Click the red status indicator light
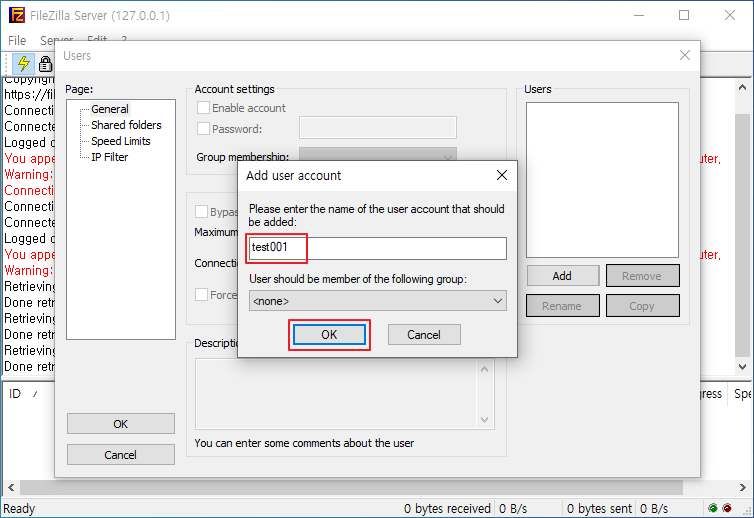 (x=727, y=508)
